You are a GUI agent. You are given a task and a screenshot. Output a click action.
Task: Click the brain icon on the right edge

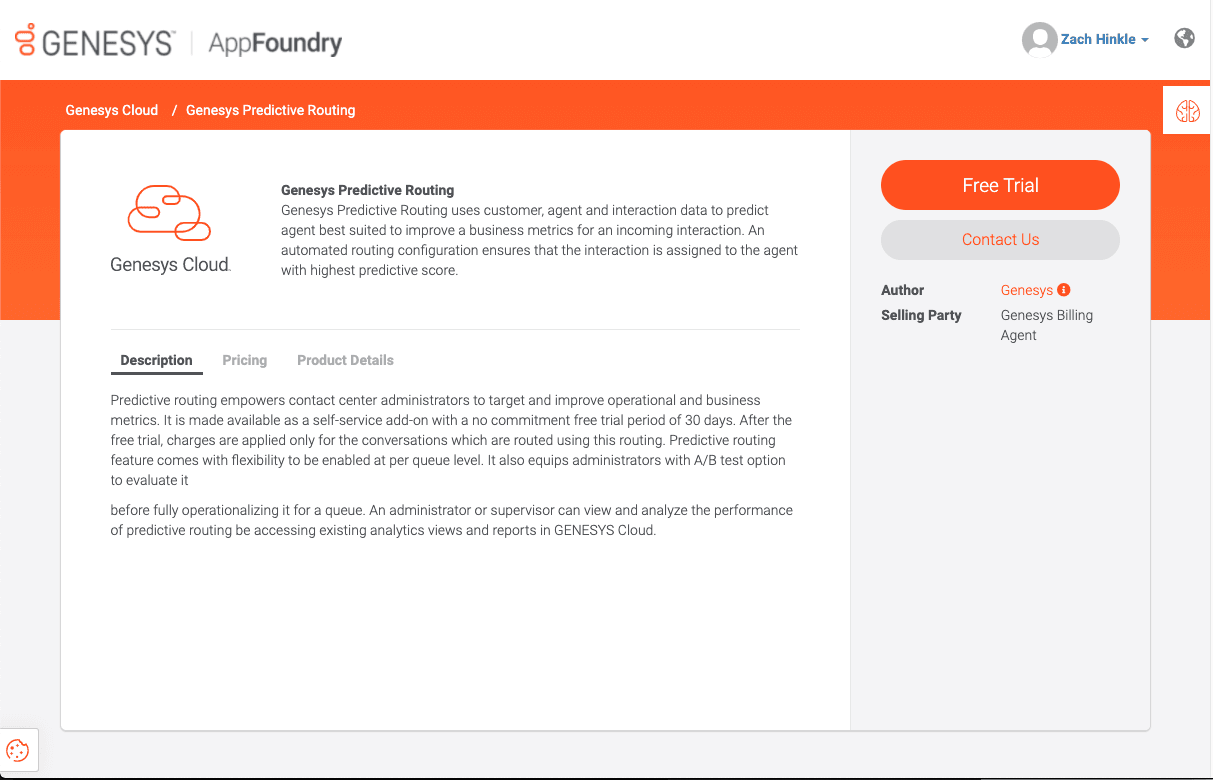(1186, 110)
